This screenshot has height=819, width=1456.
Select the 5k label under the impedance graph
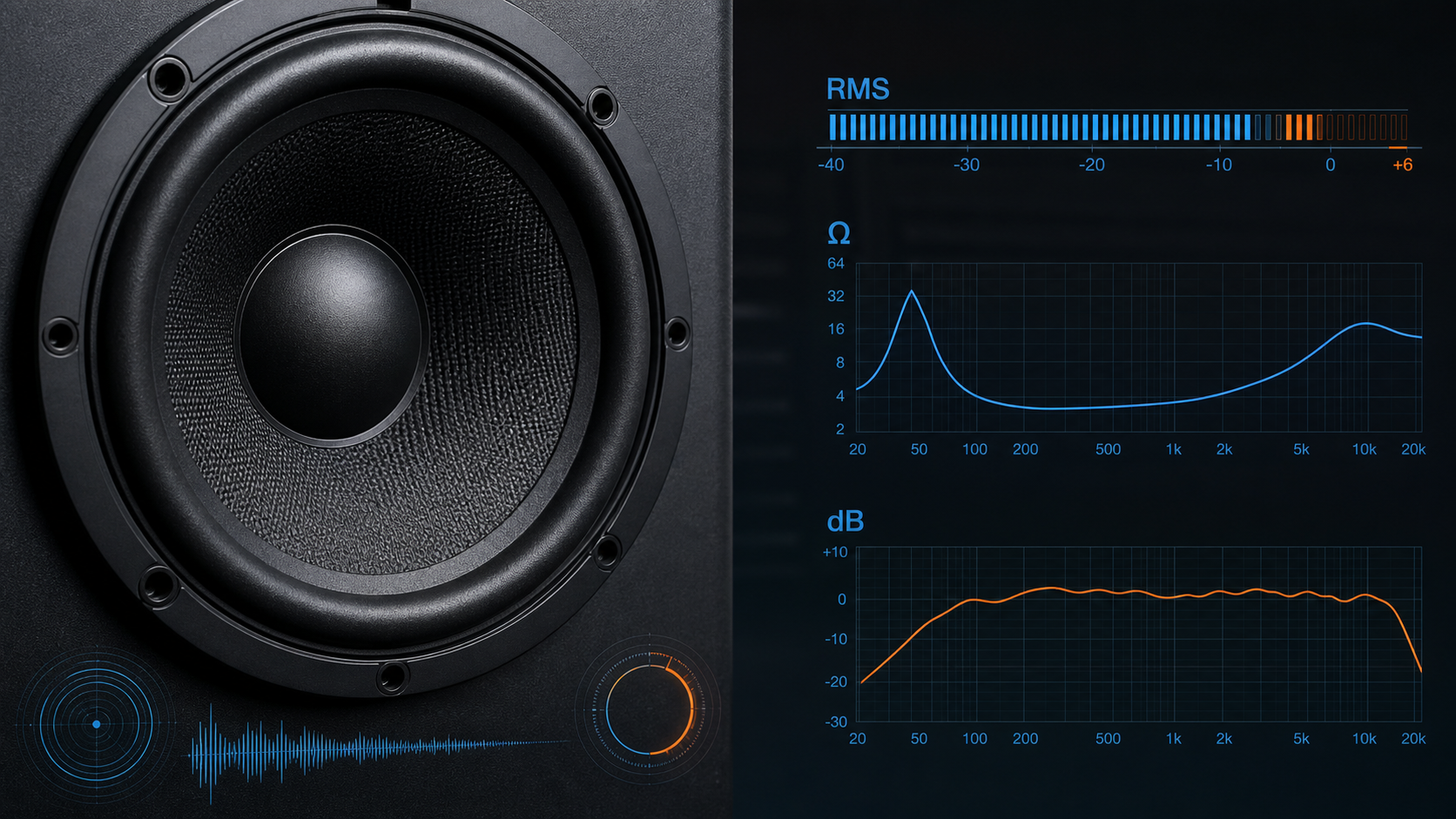pyautogui.click(x=1301, y=449)
